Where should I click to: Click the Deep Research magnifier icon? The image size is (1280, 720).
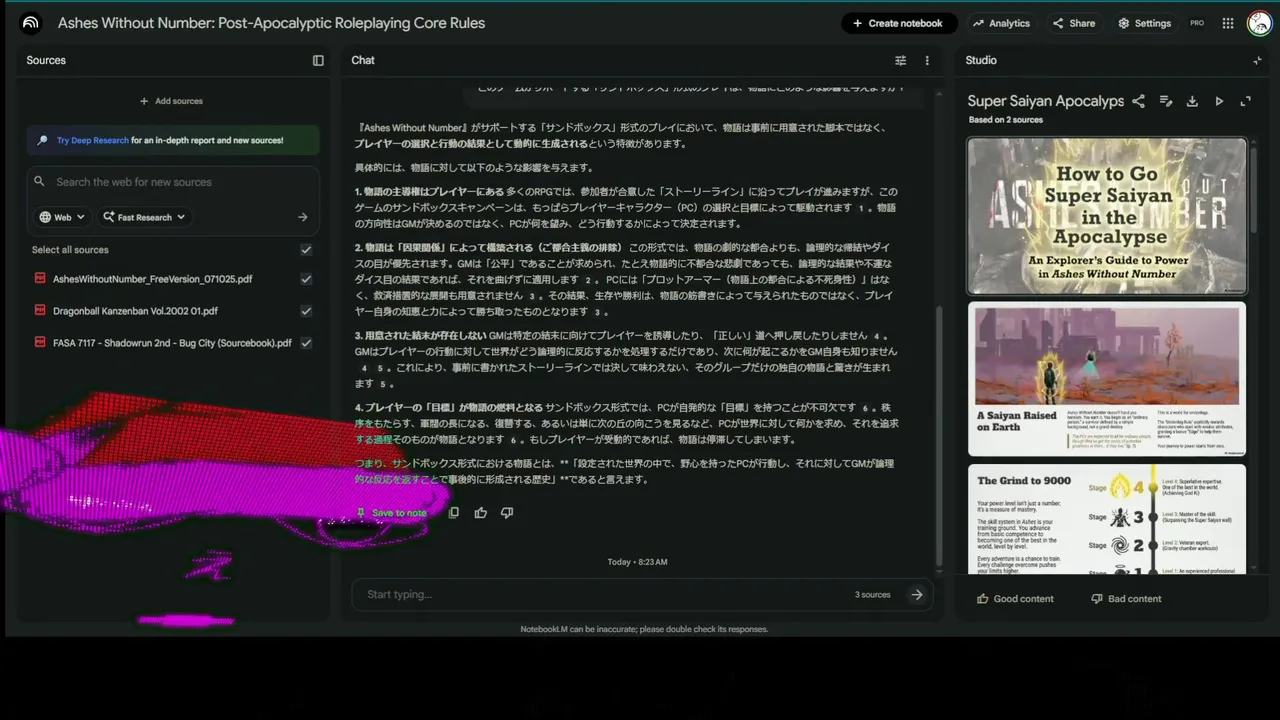(x=42, y=140)
